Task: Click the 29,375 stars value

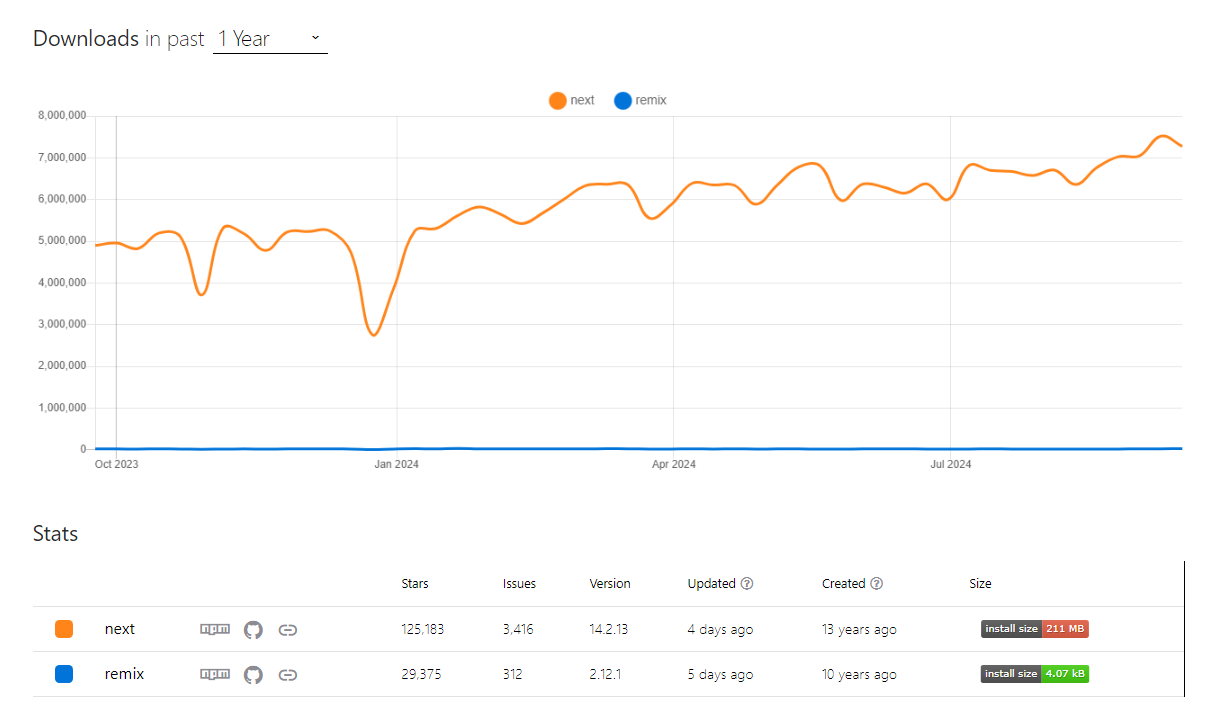Action: tap(420, 675)
